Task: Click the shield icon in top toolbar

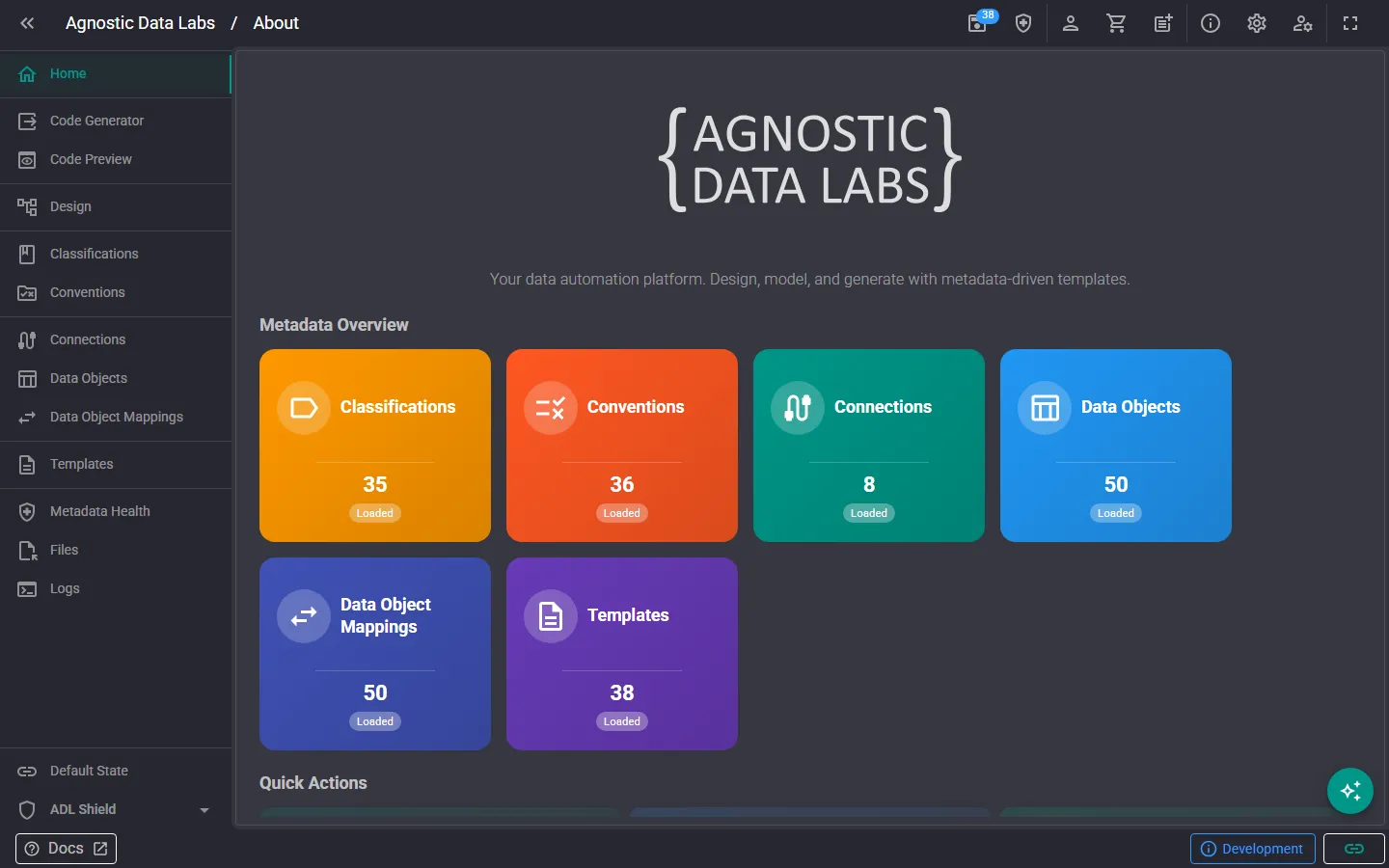Action: click(1023, 23)
